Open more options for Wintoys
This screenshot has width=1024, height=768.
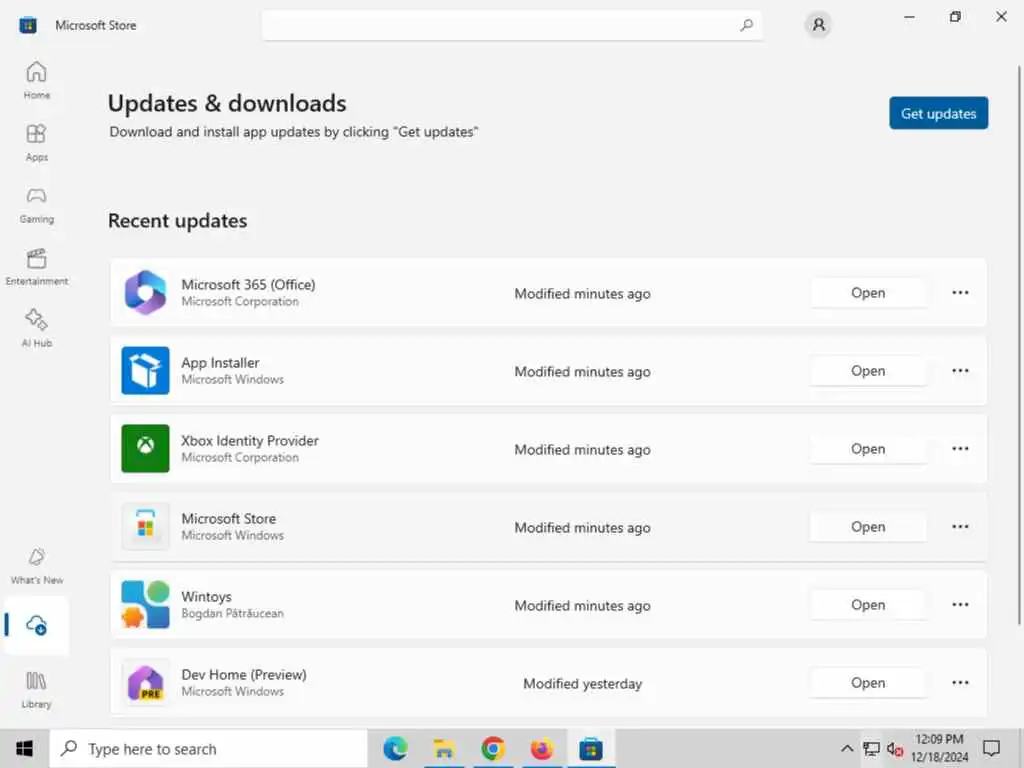click(960, 605)
